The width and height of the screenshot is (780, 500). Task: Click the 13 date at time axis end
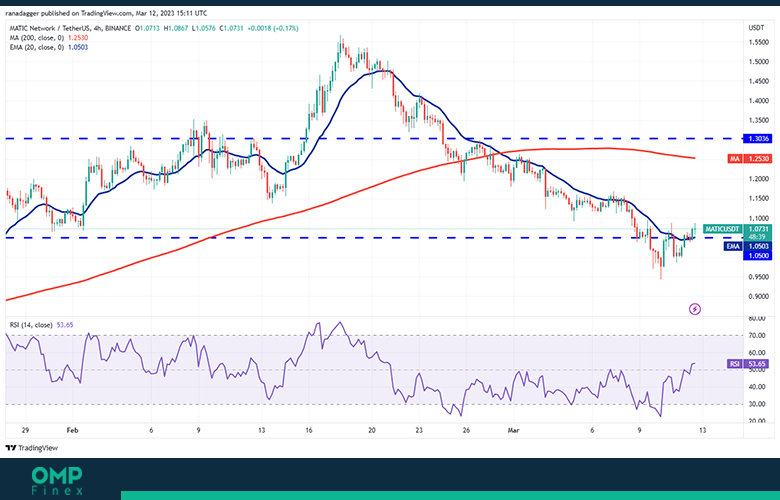tap(702, 430)
